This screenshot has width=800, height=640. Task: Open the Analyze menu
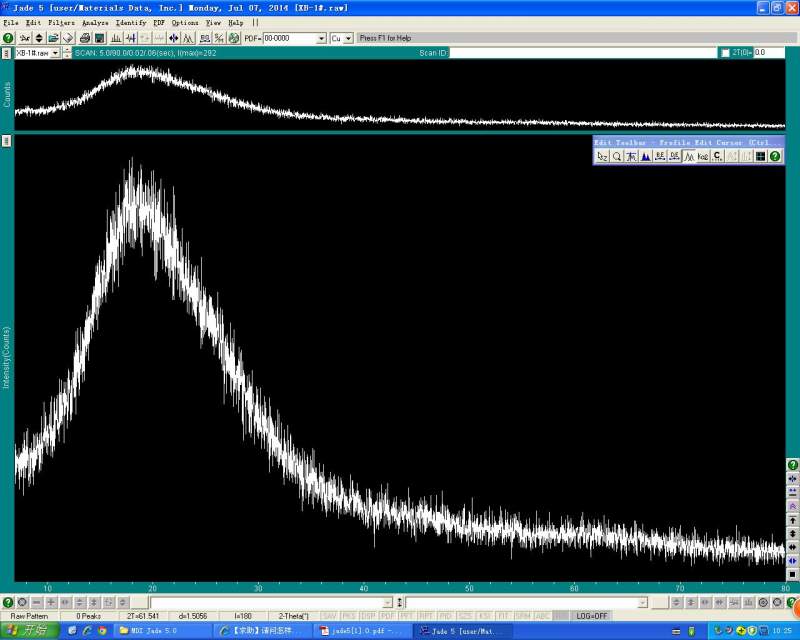click(96, 22)
